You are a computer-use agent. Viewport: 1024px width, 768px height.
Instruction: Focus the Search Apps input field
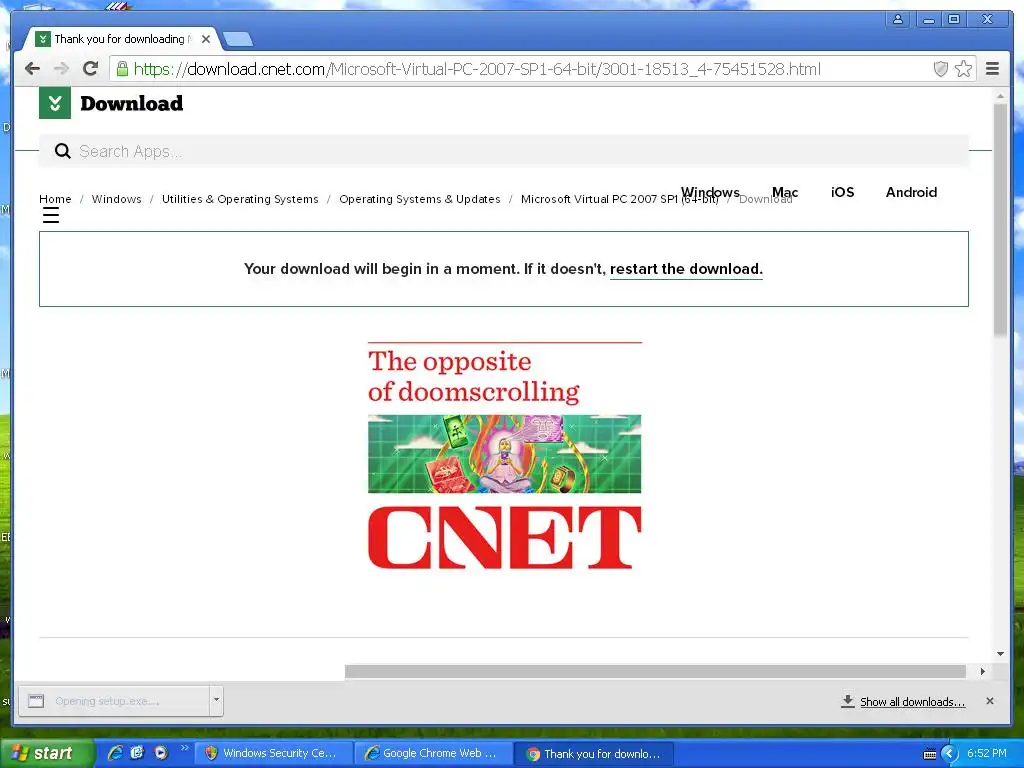(503, 152)
